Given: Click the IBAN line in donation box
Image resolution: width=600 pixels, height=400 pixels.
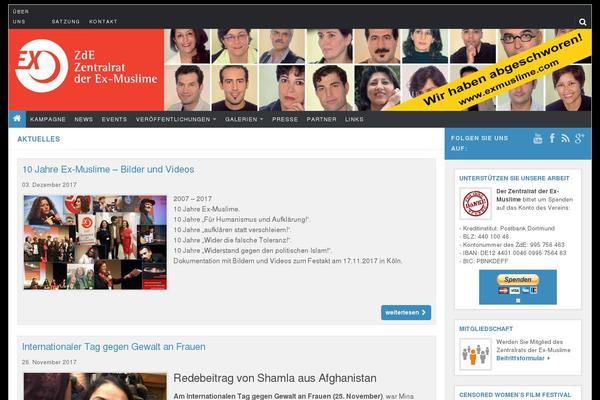Looking at the screenshot, I should point(513,253).
